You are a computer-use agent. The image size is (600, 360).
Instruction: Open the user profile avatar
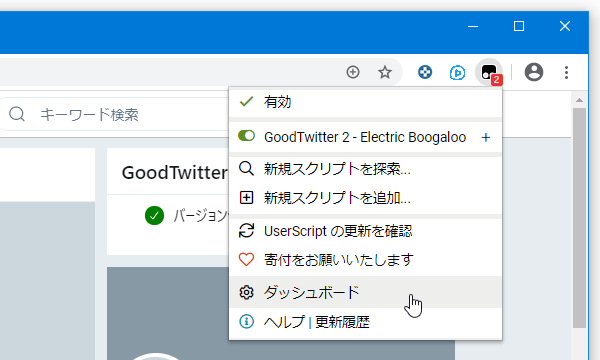pyautogui.click(x=534, y=72)
